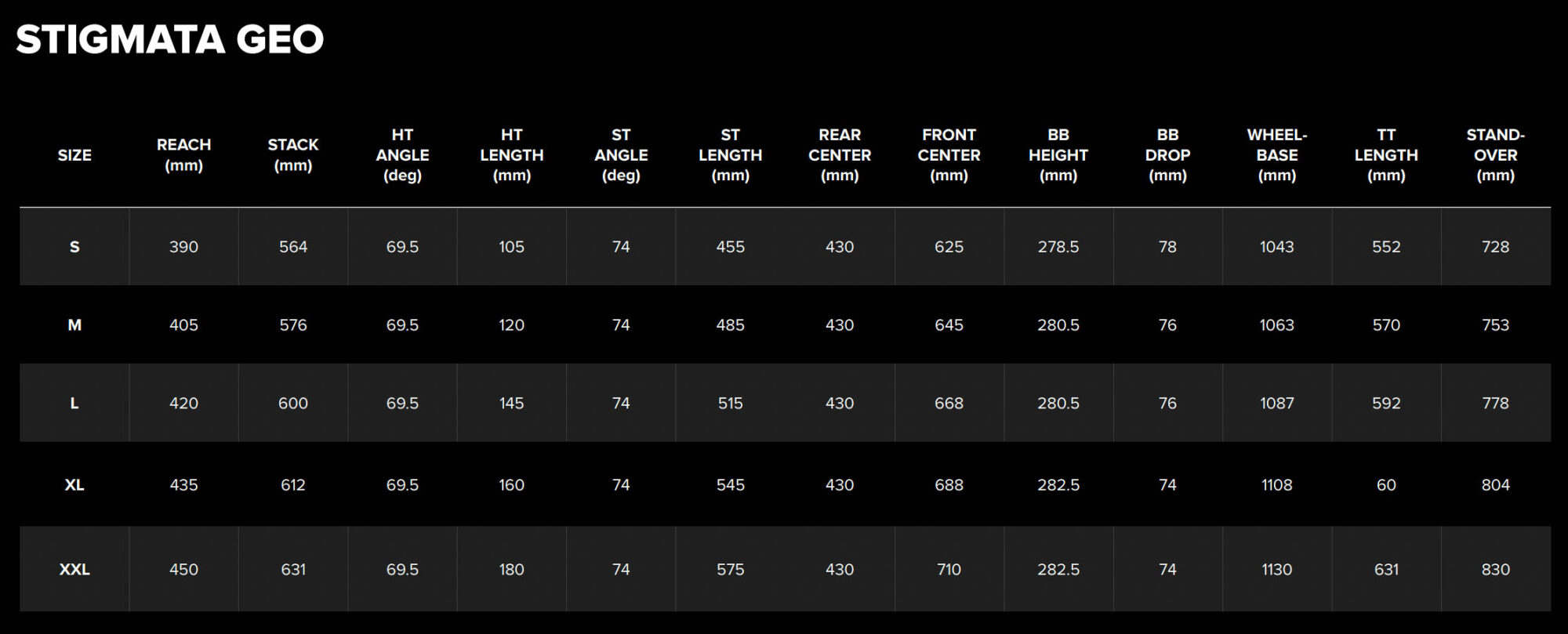This screenshot has width=1568, height=634.
Task: Click the STAND-OVER (mm) column header
Action: (x=1495, y=155)
